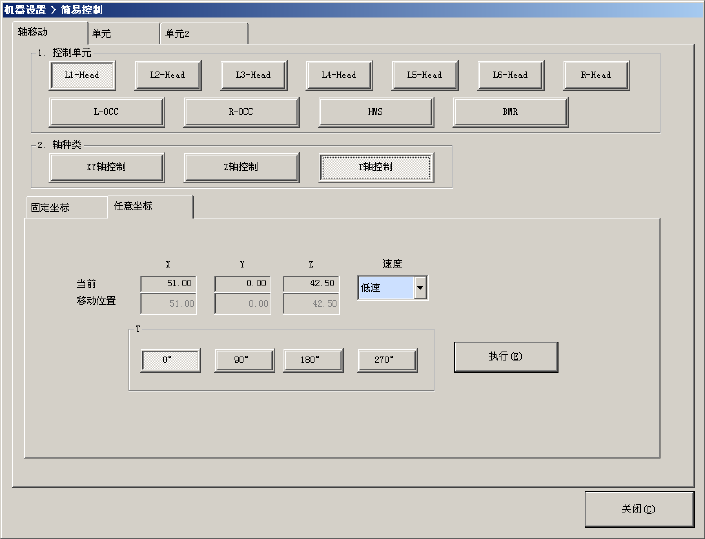This screenshot has width=705, height=539.
Task: Set T angle to 180°
Action: click(x=313, y=360)
